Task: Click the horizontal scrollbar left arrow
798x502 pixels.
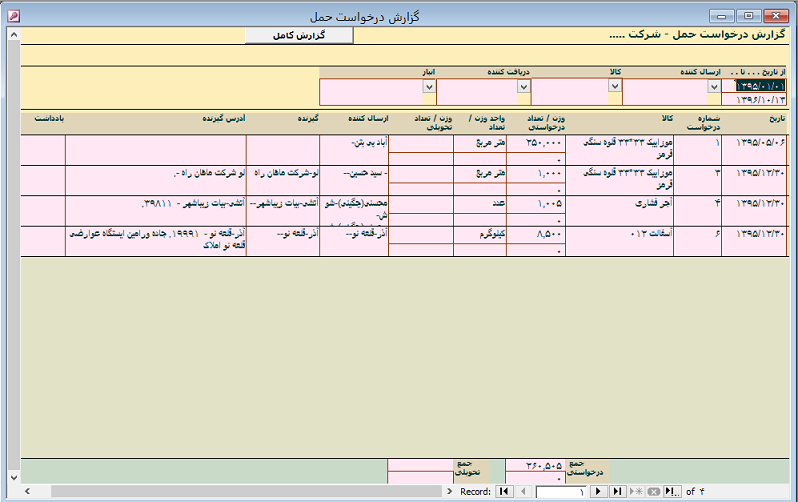Action: click(x=27, y=491)
